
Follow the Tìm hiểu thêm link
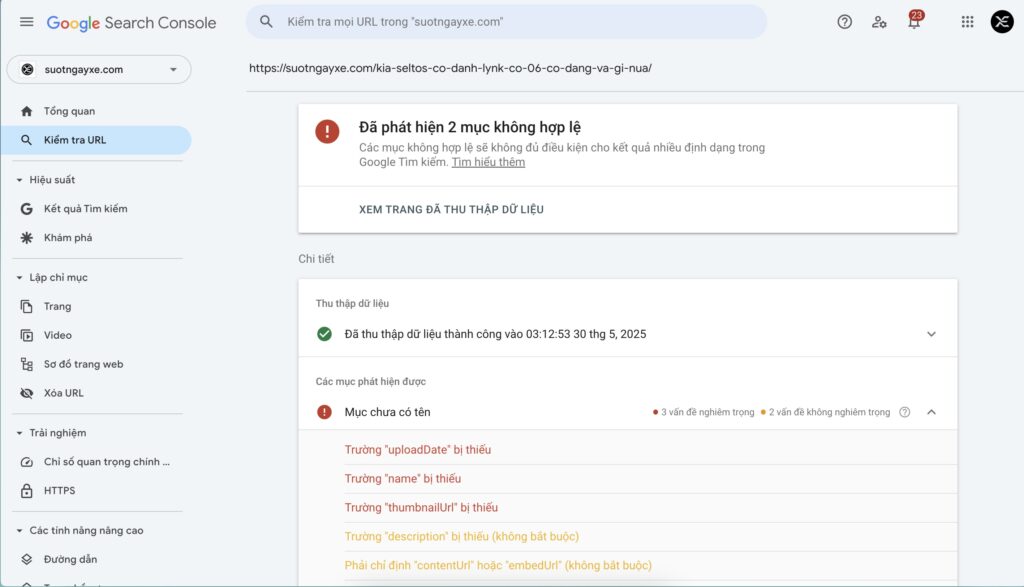pyautogui.click(x=488, y=162)
